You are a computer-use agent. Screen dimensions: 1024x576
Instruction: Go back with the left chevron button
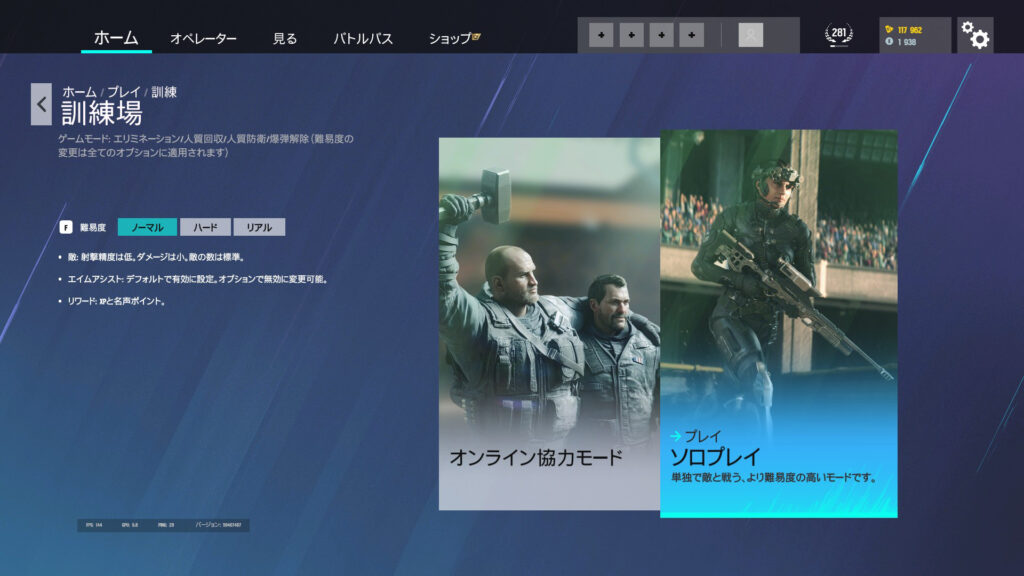[x=41, y=104]
